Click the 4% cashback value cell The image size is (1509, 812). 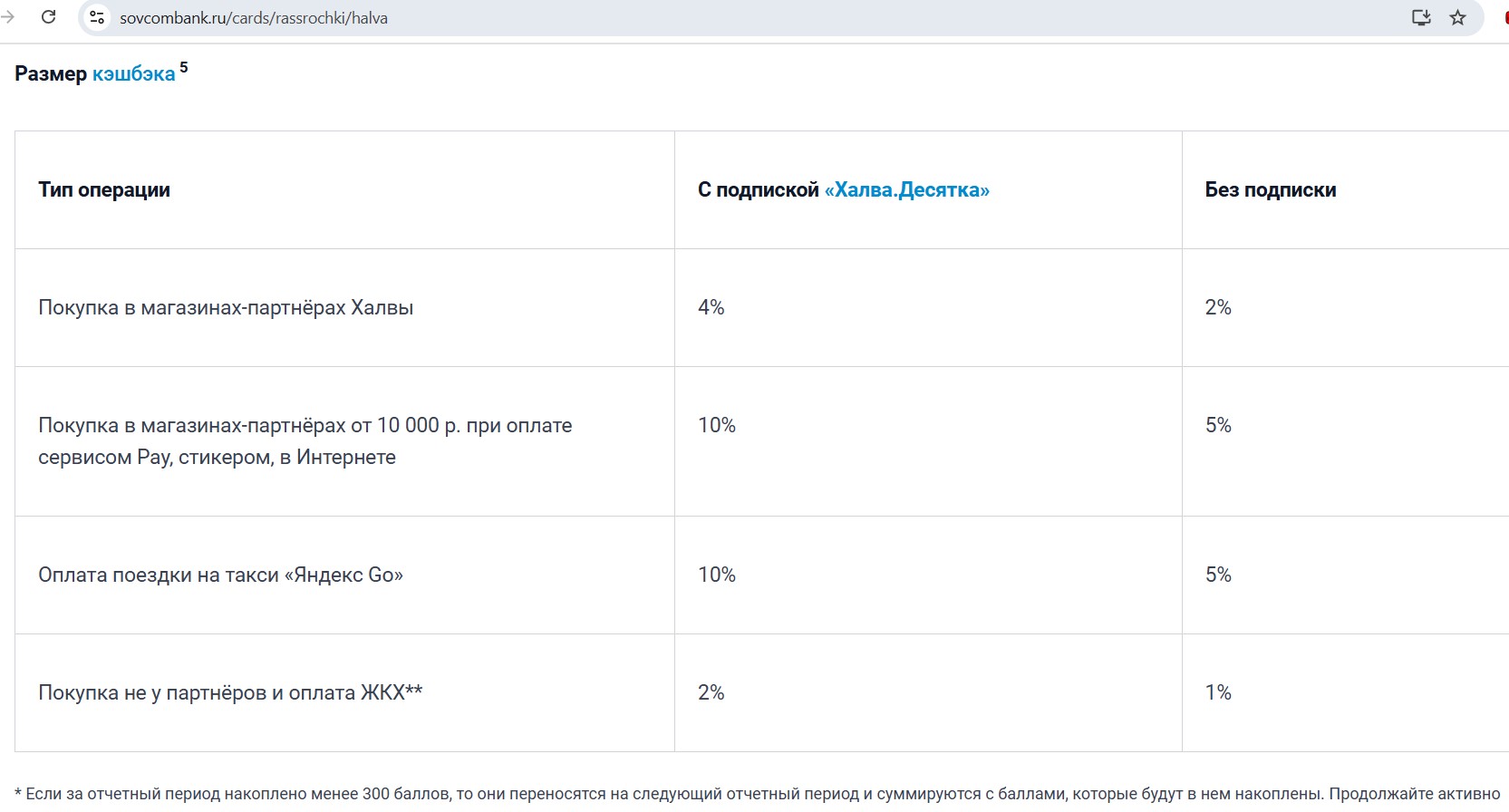click(711, 308)
